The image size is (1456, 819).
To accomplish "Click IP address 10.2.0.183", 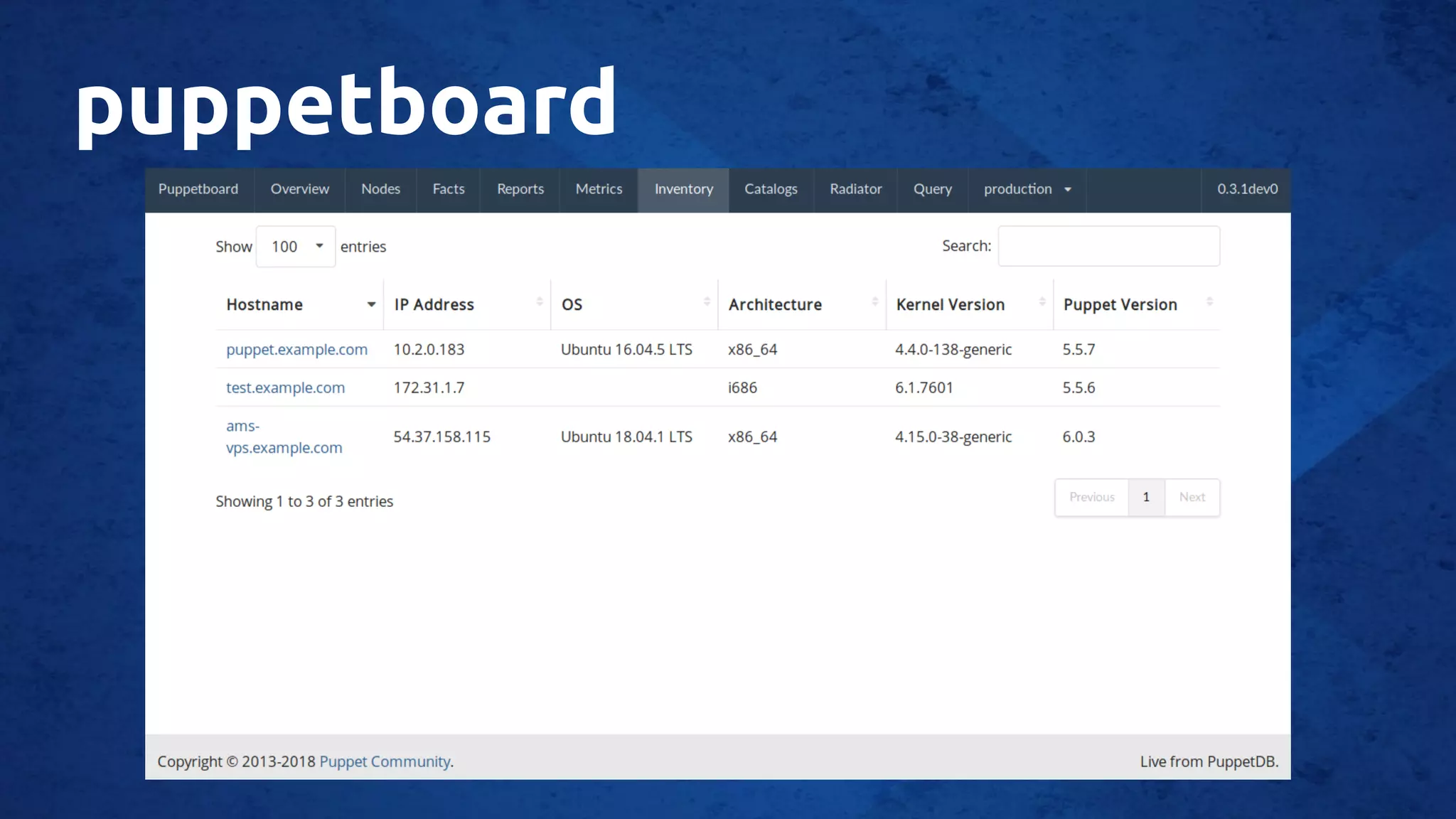I will pos(429,350).
